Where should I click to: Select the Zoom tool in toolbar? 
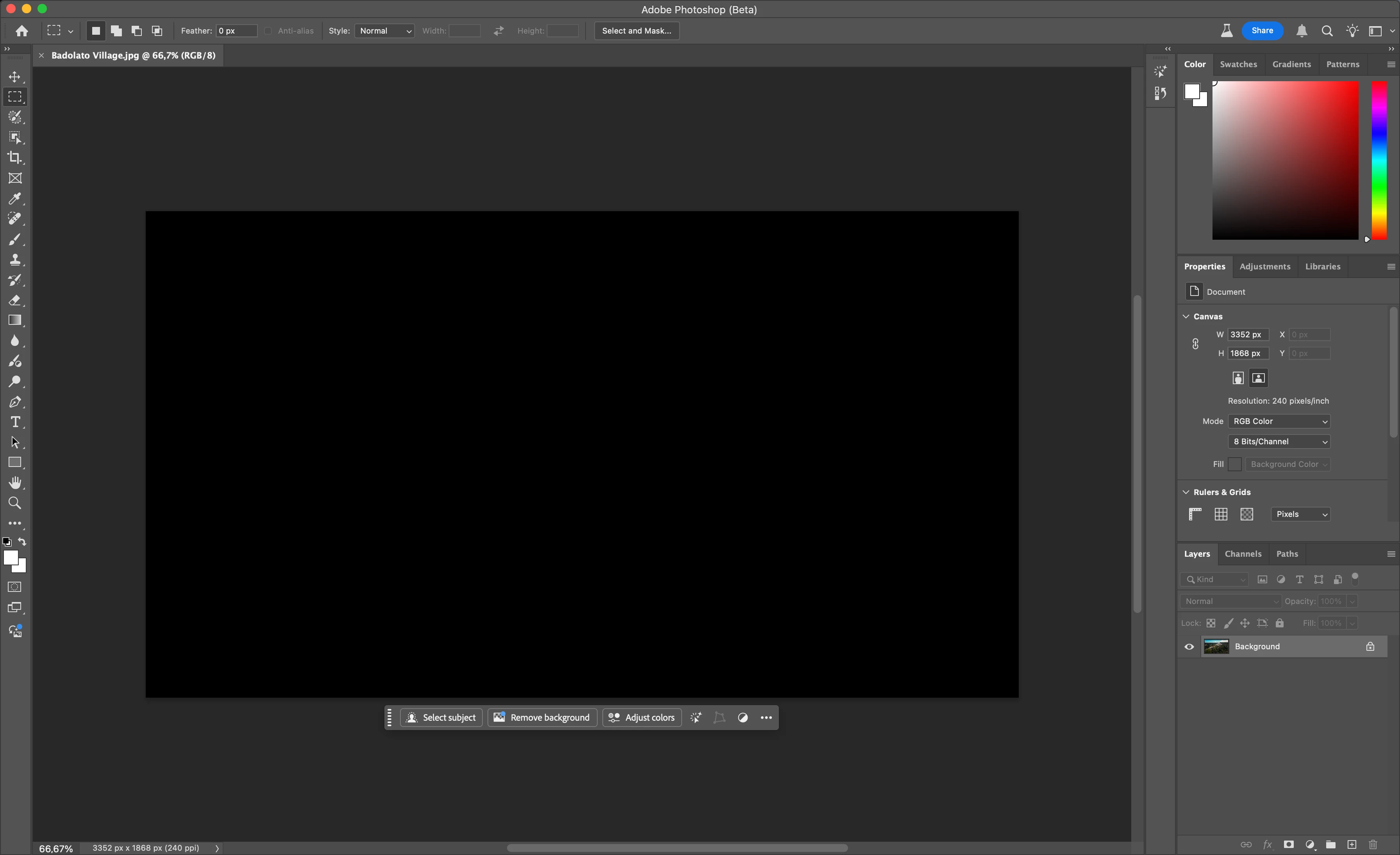tap(15, 503)
